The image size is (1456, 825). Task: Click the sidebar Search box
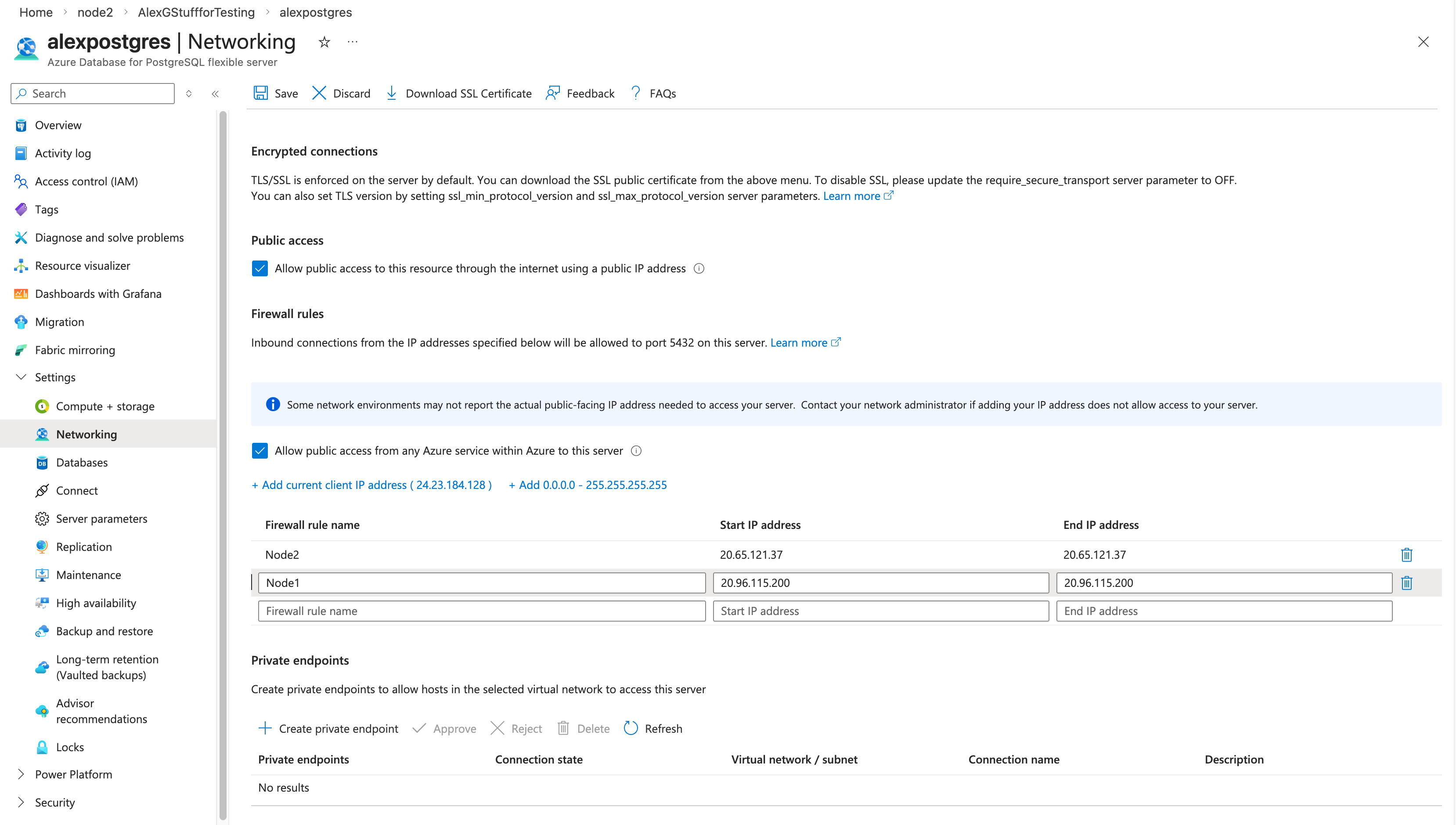93,94
